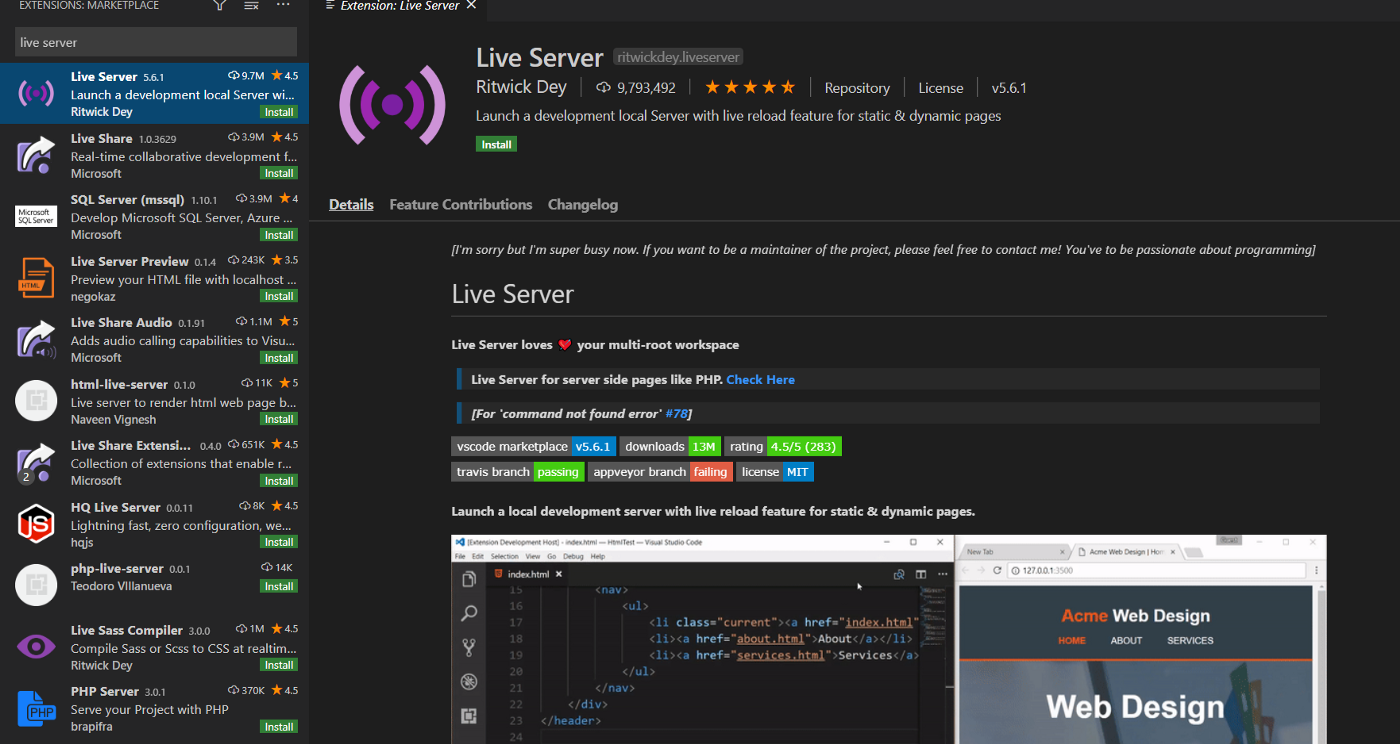The width and height of the screenshot is (1400, 744).
Task: Install Live Server from the details page
Action: [x=496, y=144]
